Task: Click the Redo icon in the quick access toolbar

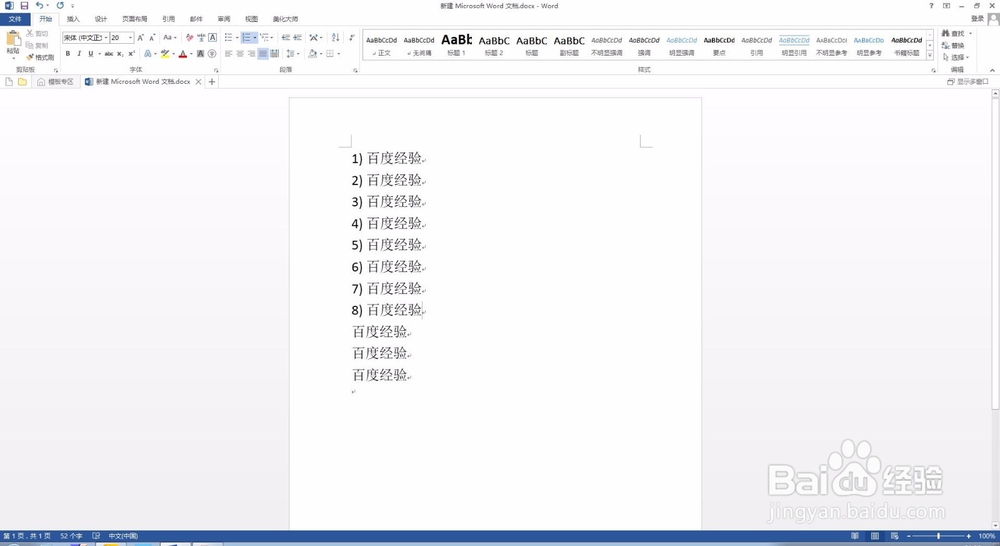Action: tap(60, 5)
